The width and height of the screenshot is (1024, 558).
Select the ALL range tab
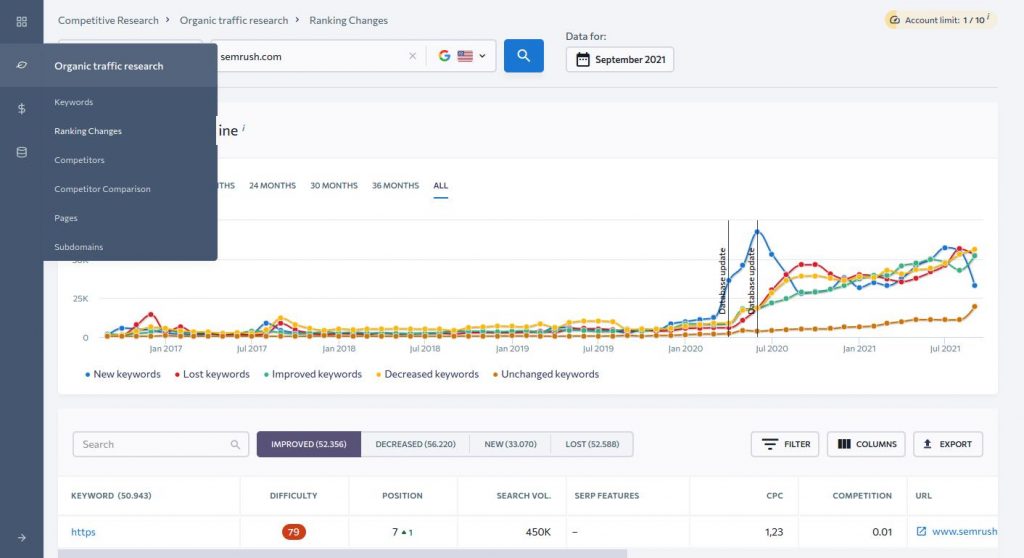pyautogui.click(x=441, y=186)
